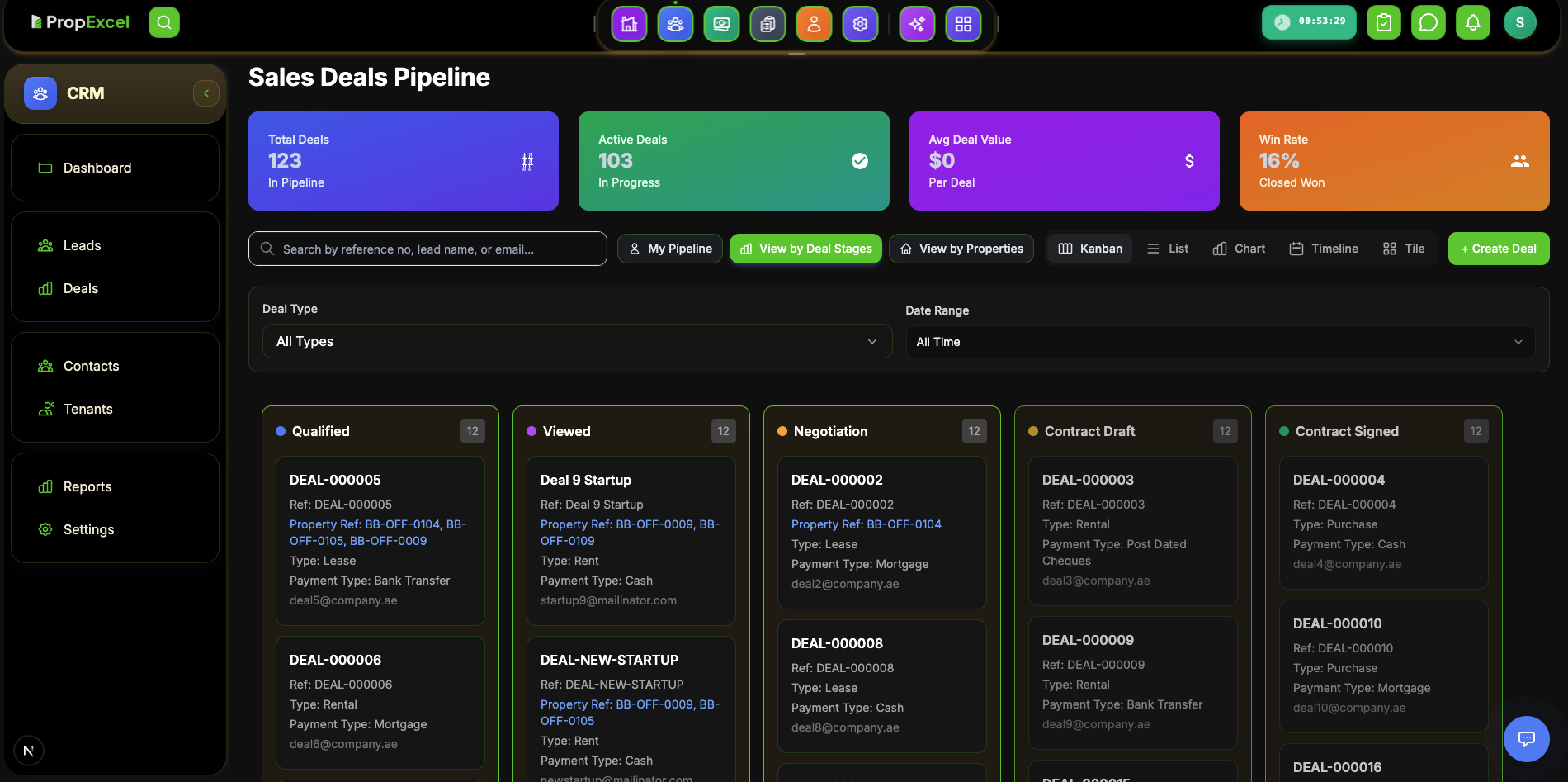Switch to the List view tab
Screen dimensions: 1568x782
[x=1167, y=248]
